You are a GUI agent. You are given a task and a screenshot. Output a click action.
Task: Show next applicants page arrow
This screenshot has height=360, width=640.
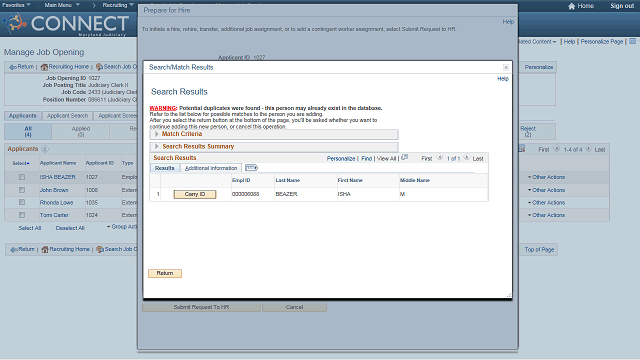[589, 149]
